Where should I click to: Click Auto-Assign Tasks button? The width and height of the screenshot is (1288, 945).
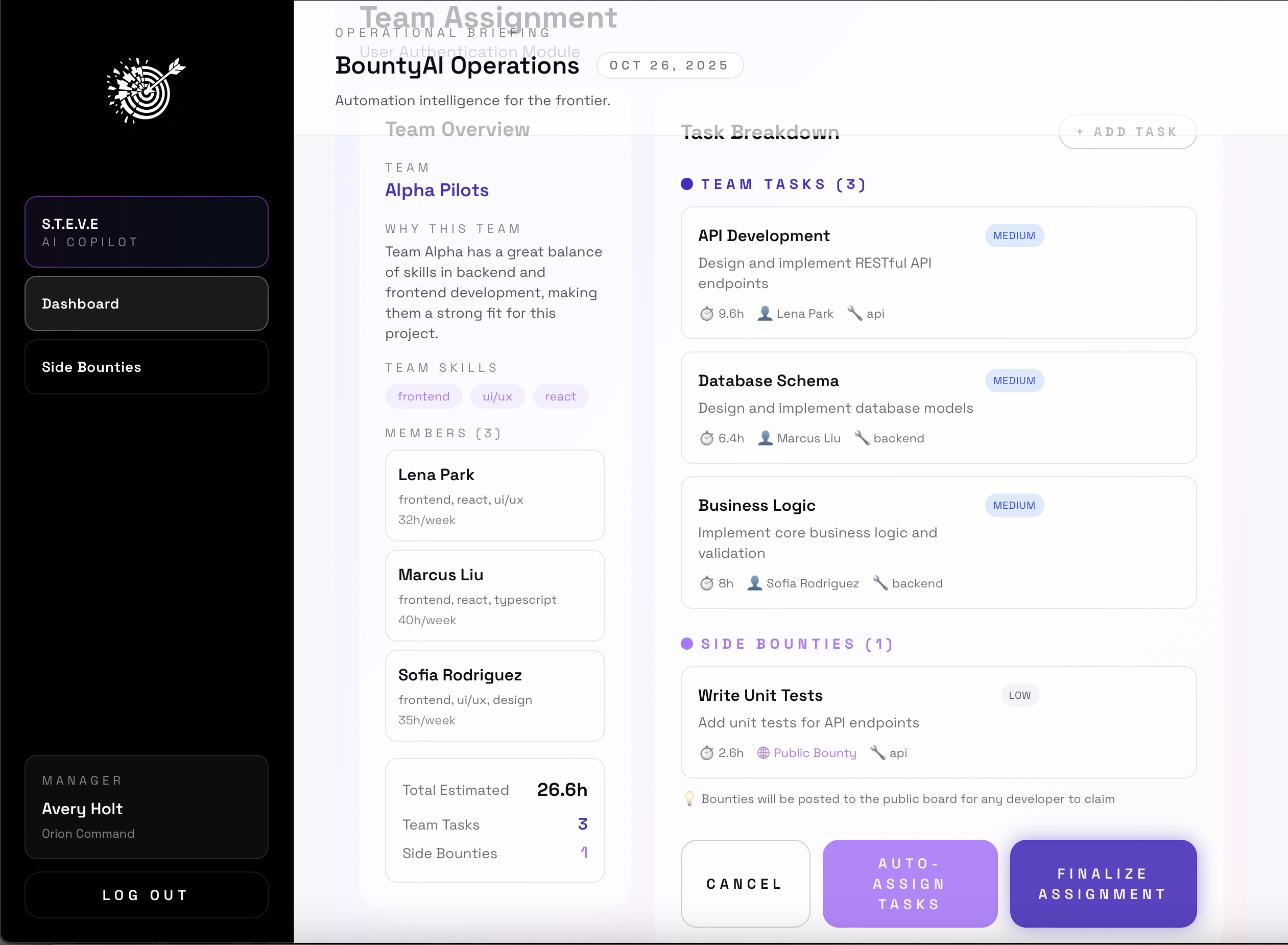[910, 883]
